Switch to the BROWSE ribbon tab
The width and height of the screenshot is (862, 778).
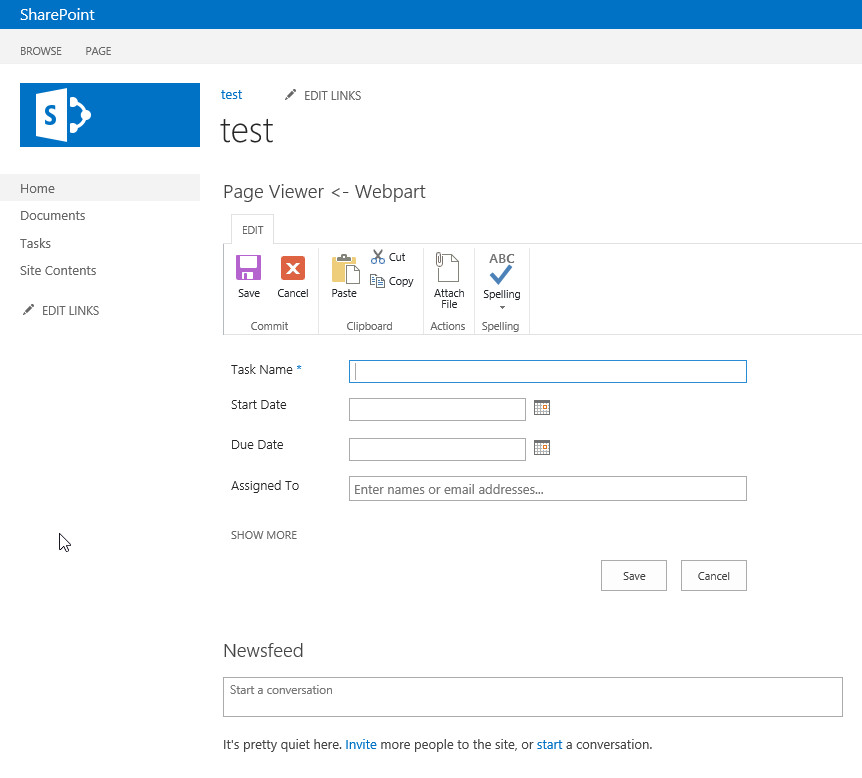[41, 51]
